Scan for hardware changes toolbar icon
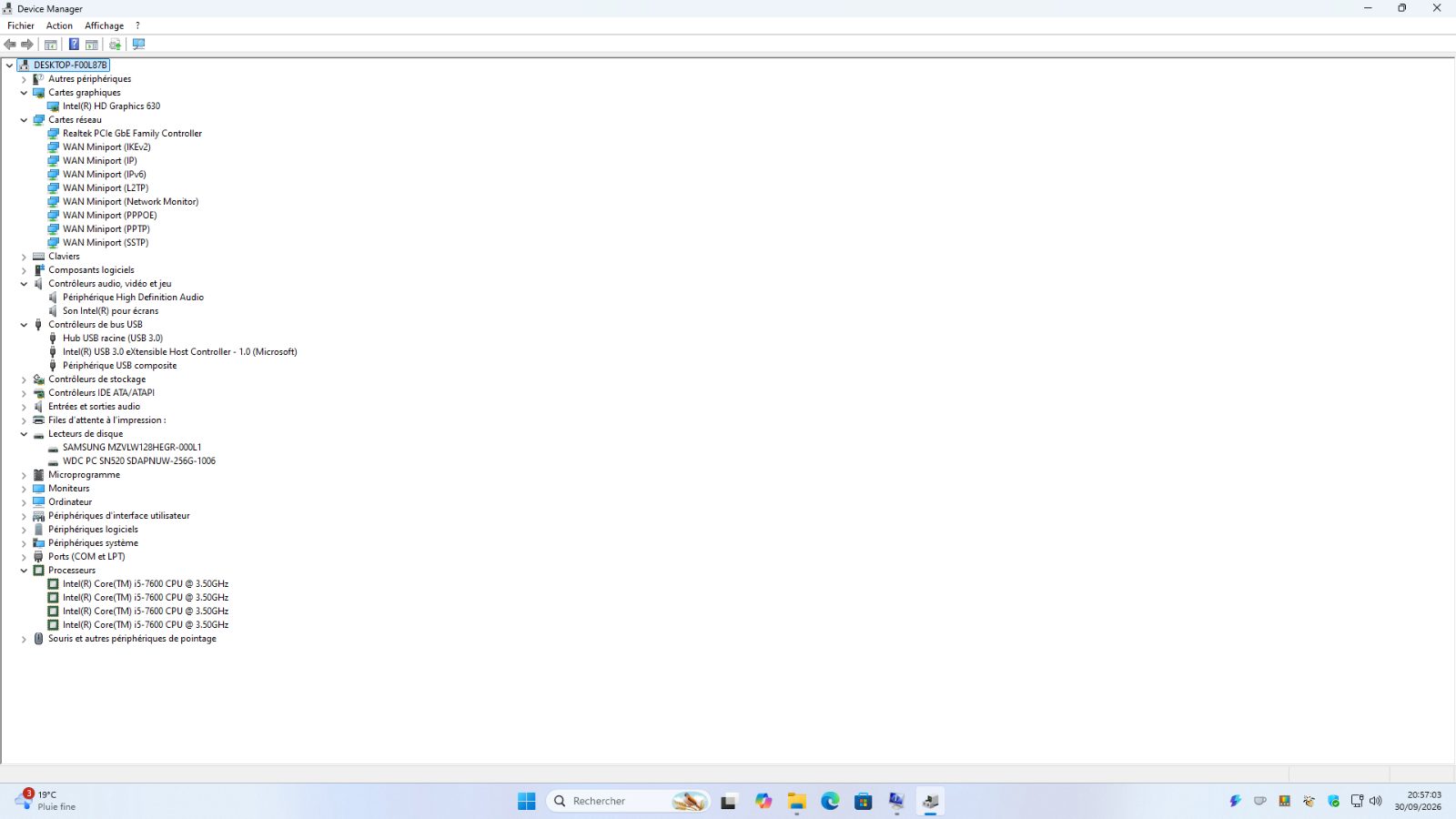The image size is (1456, 819). (x=138, y=45)
